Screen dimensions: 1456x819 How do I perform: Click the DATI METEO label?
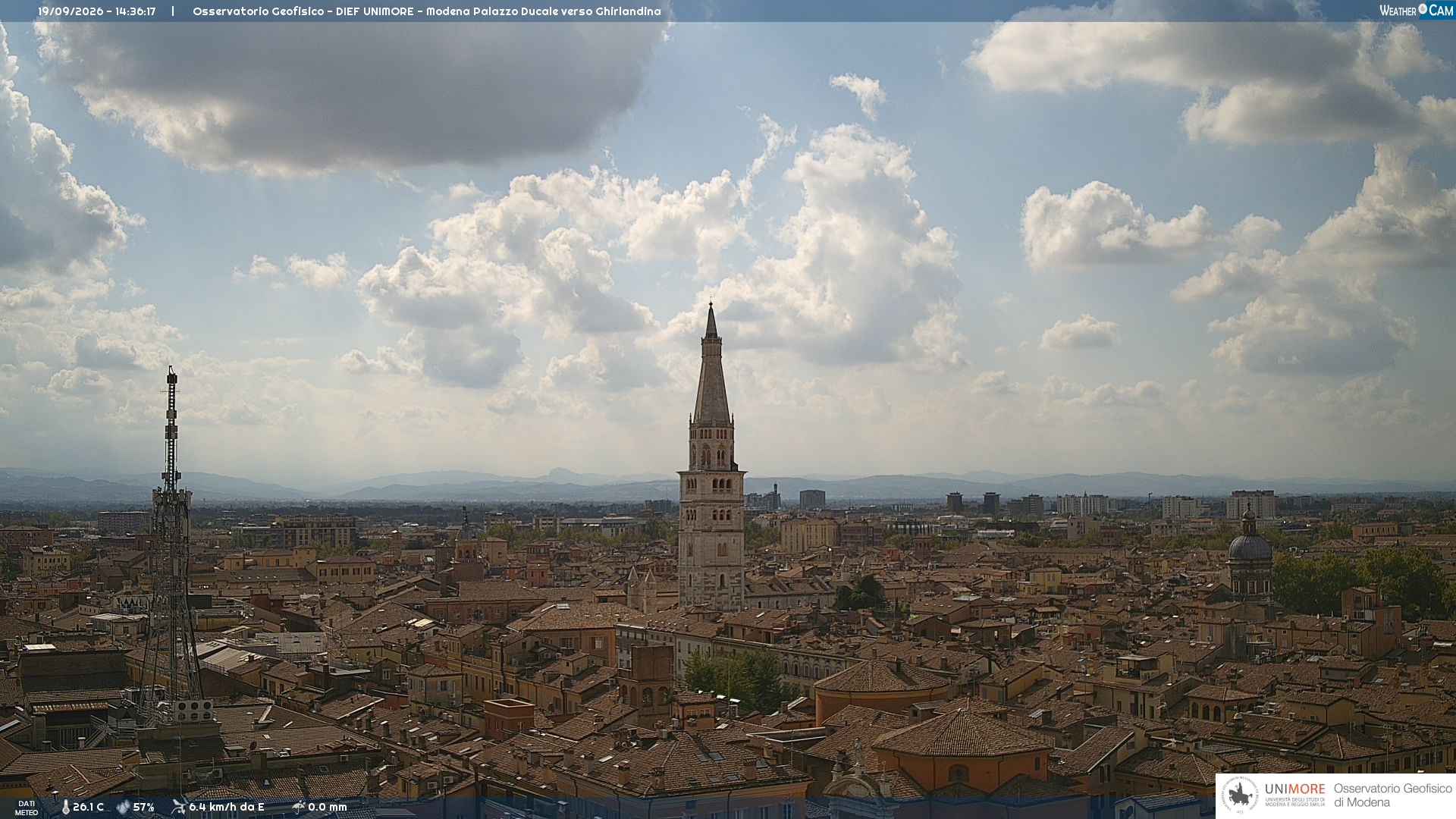click(x=27, y=808)
